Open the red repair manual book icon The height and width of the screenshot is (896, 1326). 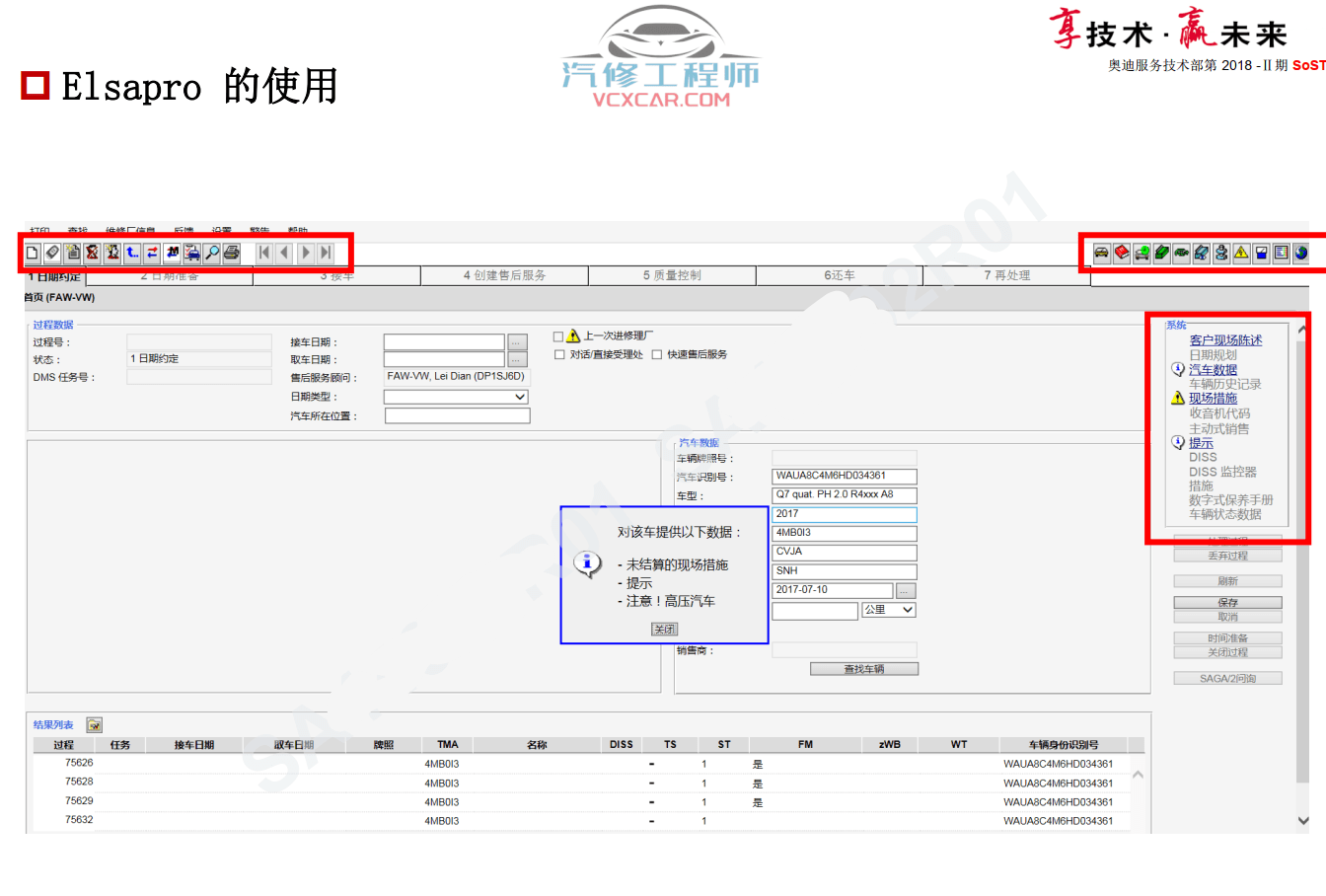[x=1122, y=254]
